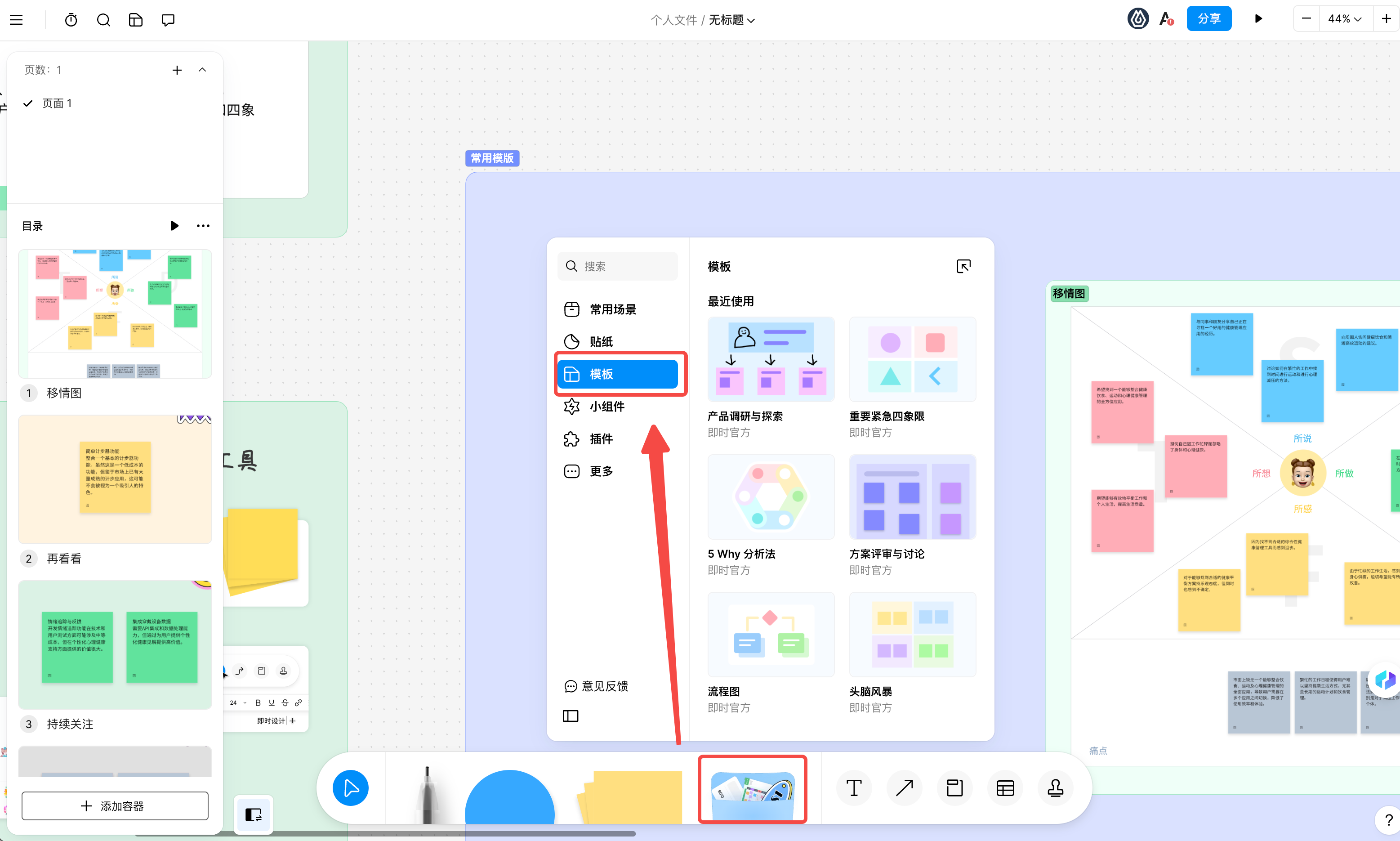Toggle the sidebar panel switch icon
1400x841 pixels.
[x=253, y=815]
